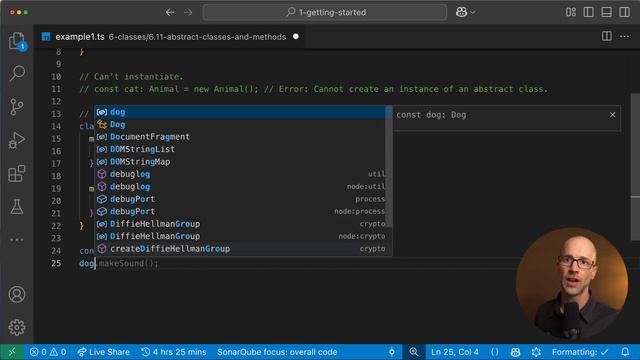Choose DOMStringList from suggestions
The height and width of the screenshot is (360, 640).
[241, 149]
